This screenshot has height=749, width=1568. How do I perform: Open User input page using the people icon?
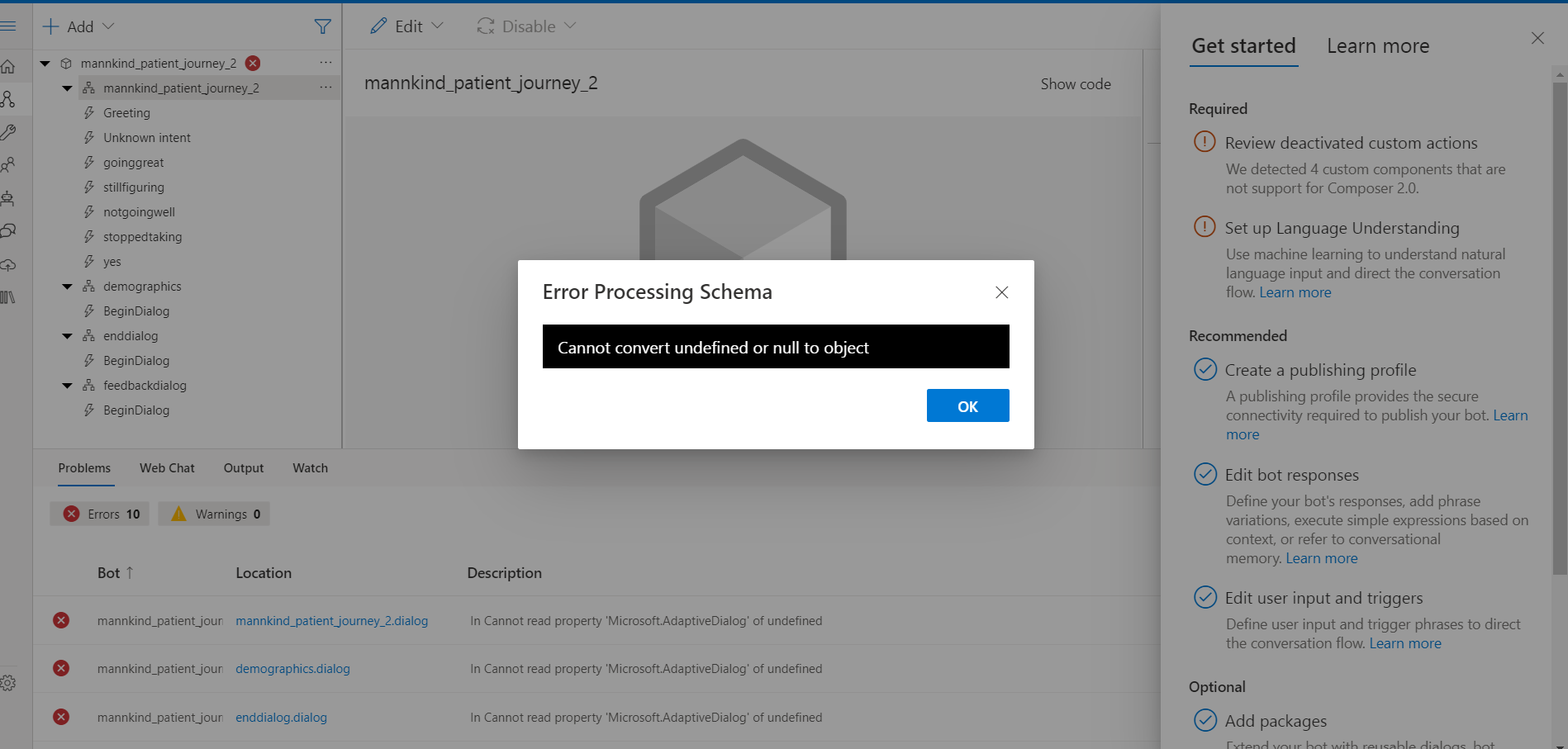click(x=8, y=164)
